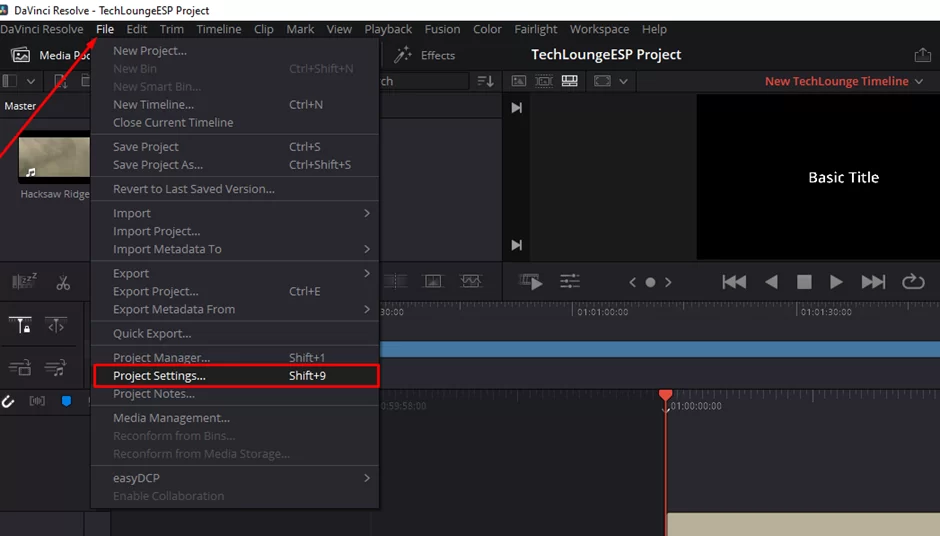Click the sort media button
The image size is (940, 536).
pos(485,81)
